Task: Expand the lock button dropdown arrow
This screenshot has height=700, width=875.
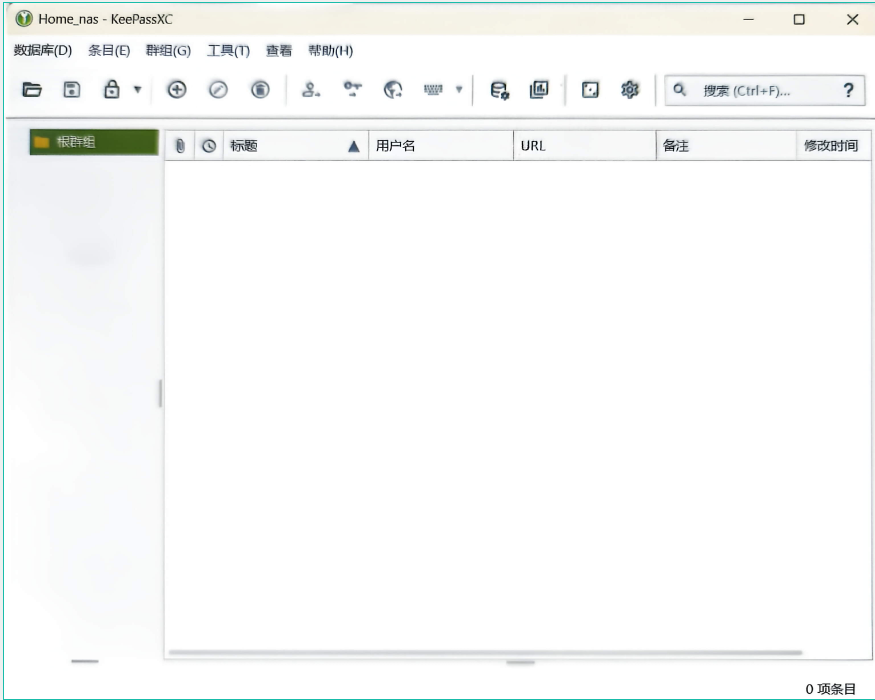Action: pos(137,91)
